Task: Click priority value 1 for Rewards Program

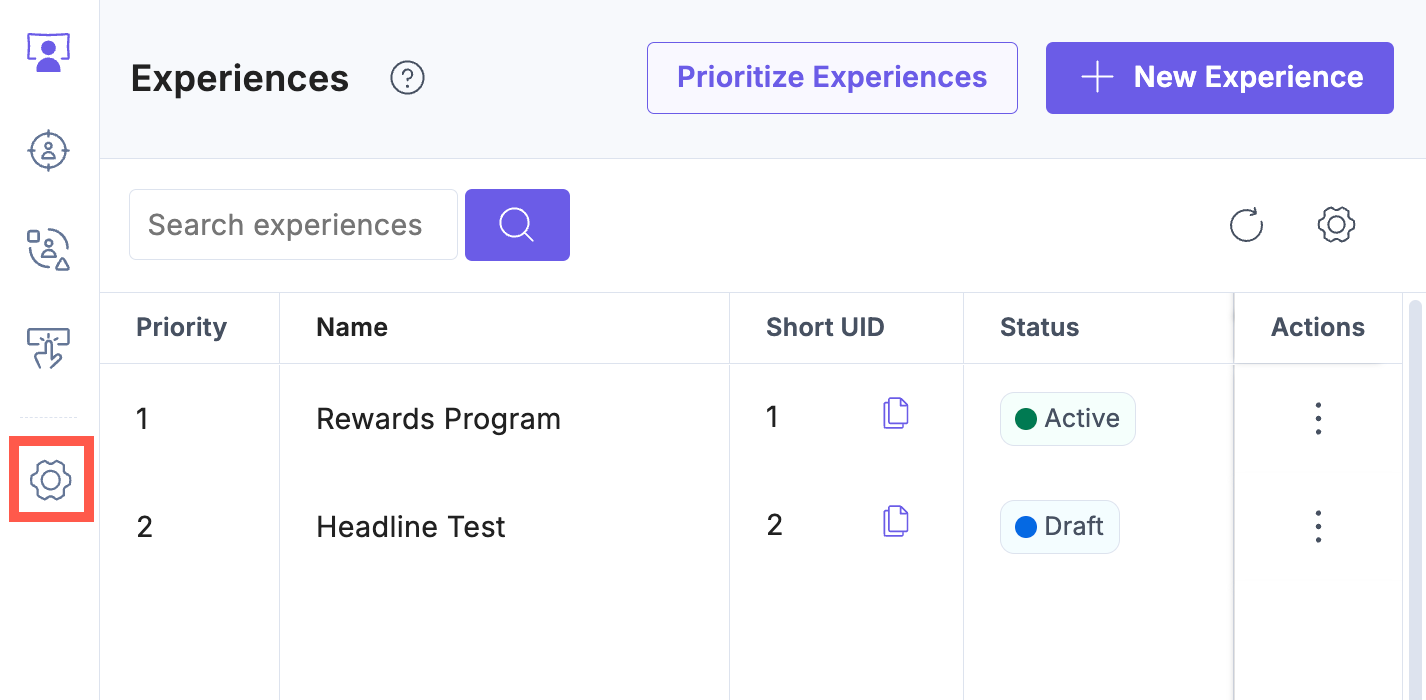Action: click(142, 419)
